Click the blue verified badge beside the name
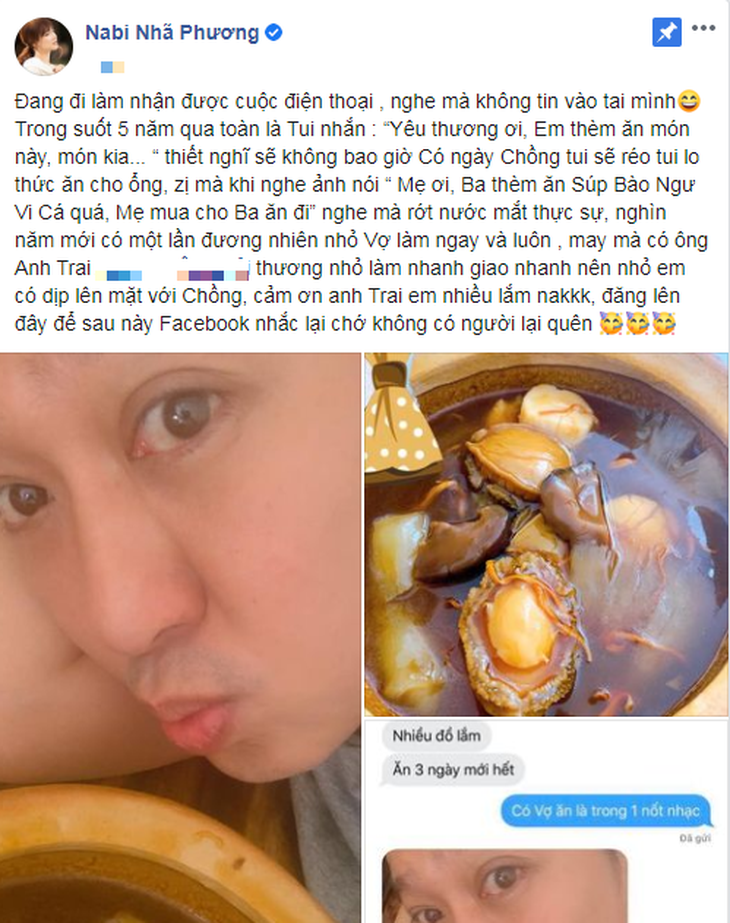Image resolution: width=730 pixels, height=923 pixels. 273,32
